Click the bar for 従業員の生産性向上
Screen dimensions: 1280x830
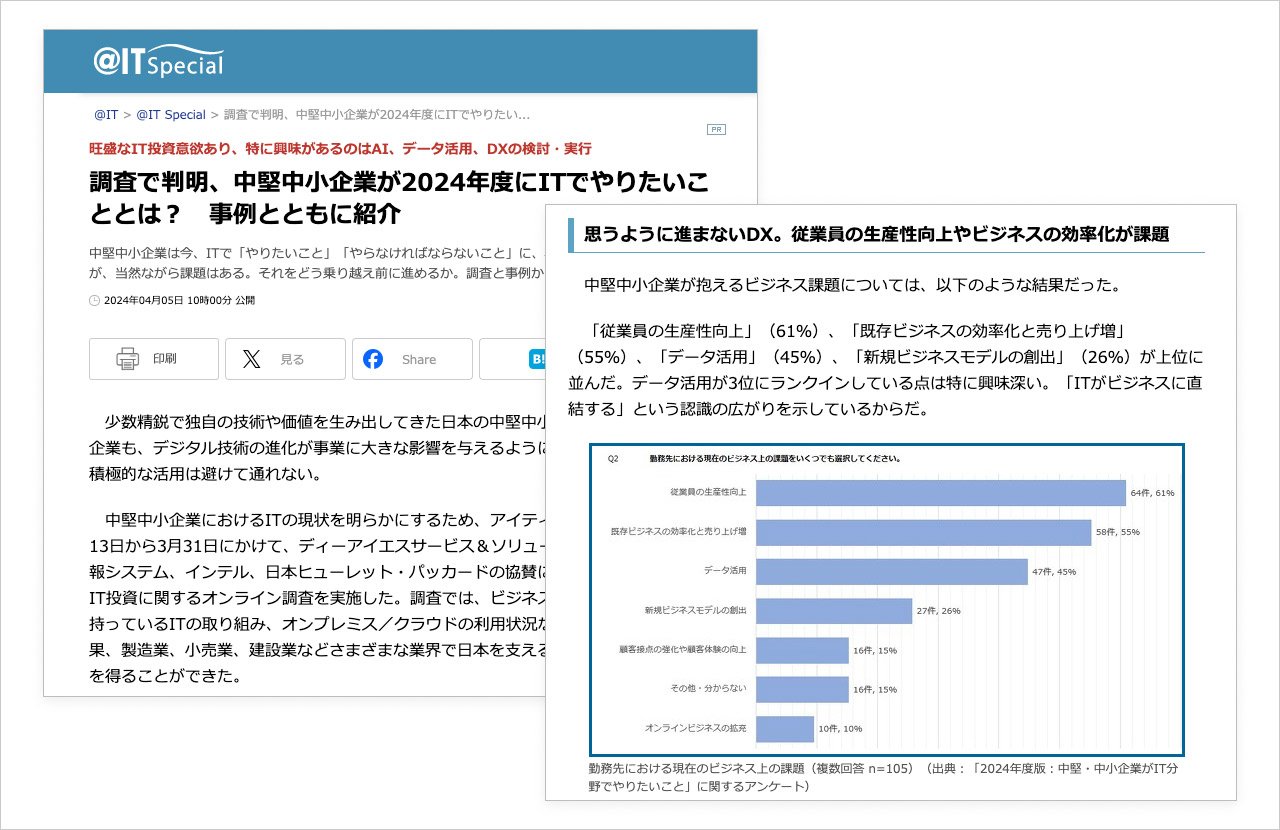(941, 493)
